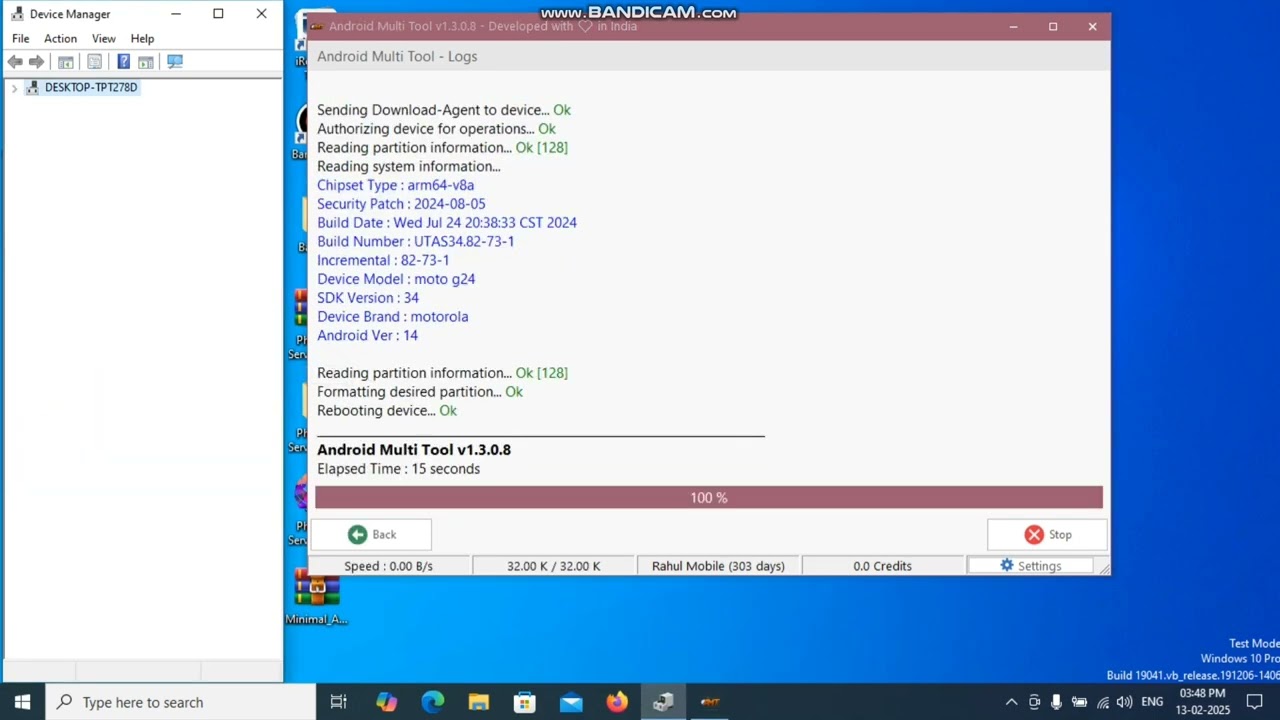
Task: Open network Wi-Fi tray icon
Action: pyautogui.click(x=1102, y=702)
